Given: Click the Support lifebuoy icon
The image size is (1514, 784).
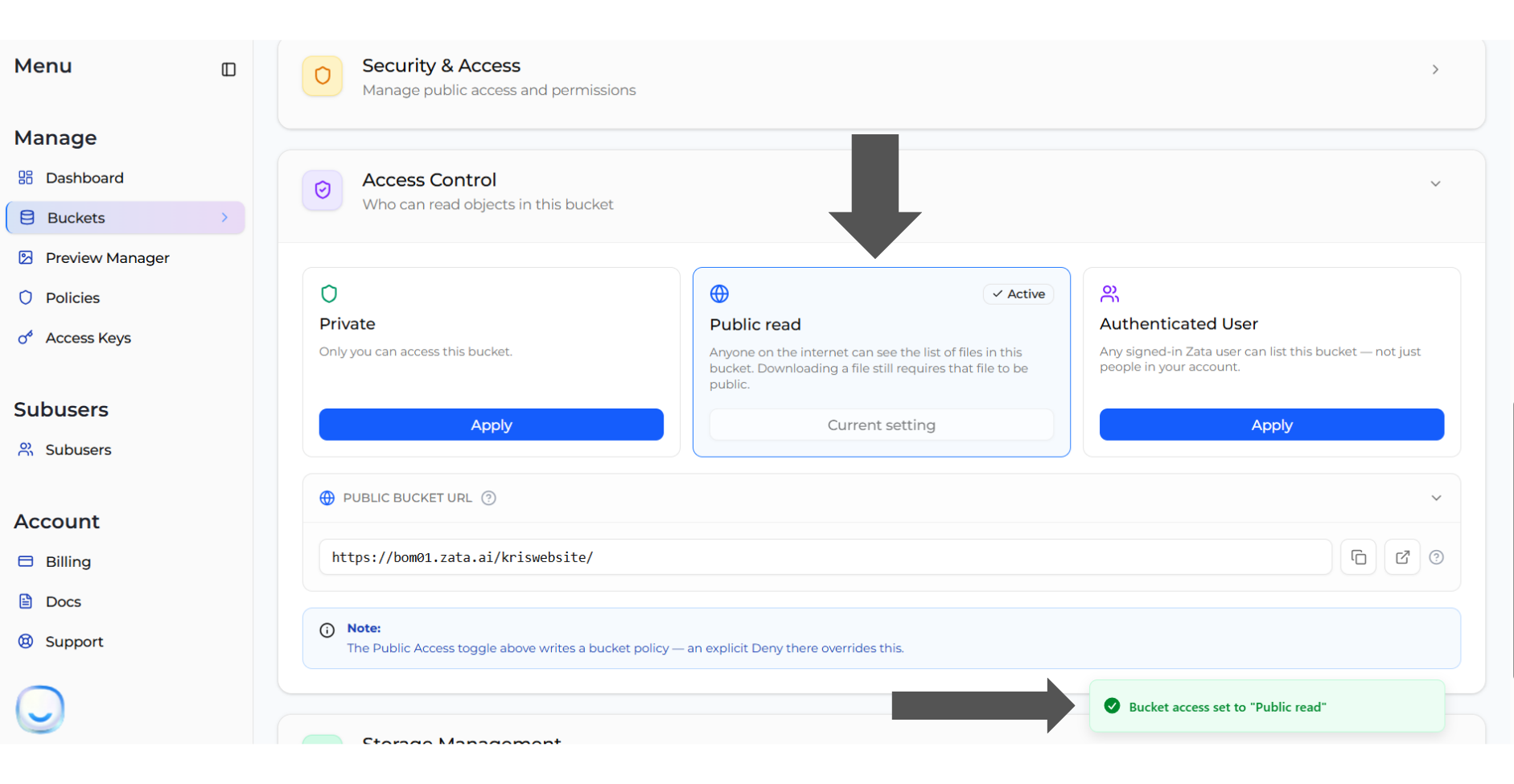Looking at the screenshot, I should 26,641.
